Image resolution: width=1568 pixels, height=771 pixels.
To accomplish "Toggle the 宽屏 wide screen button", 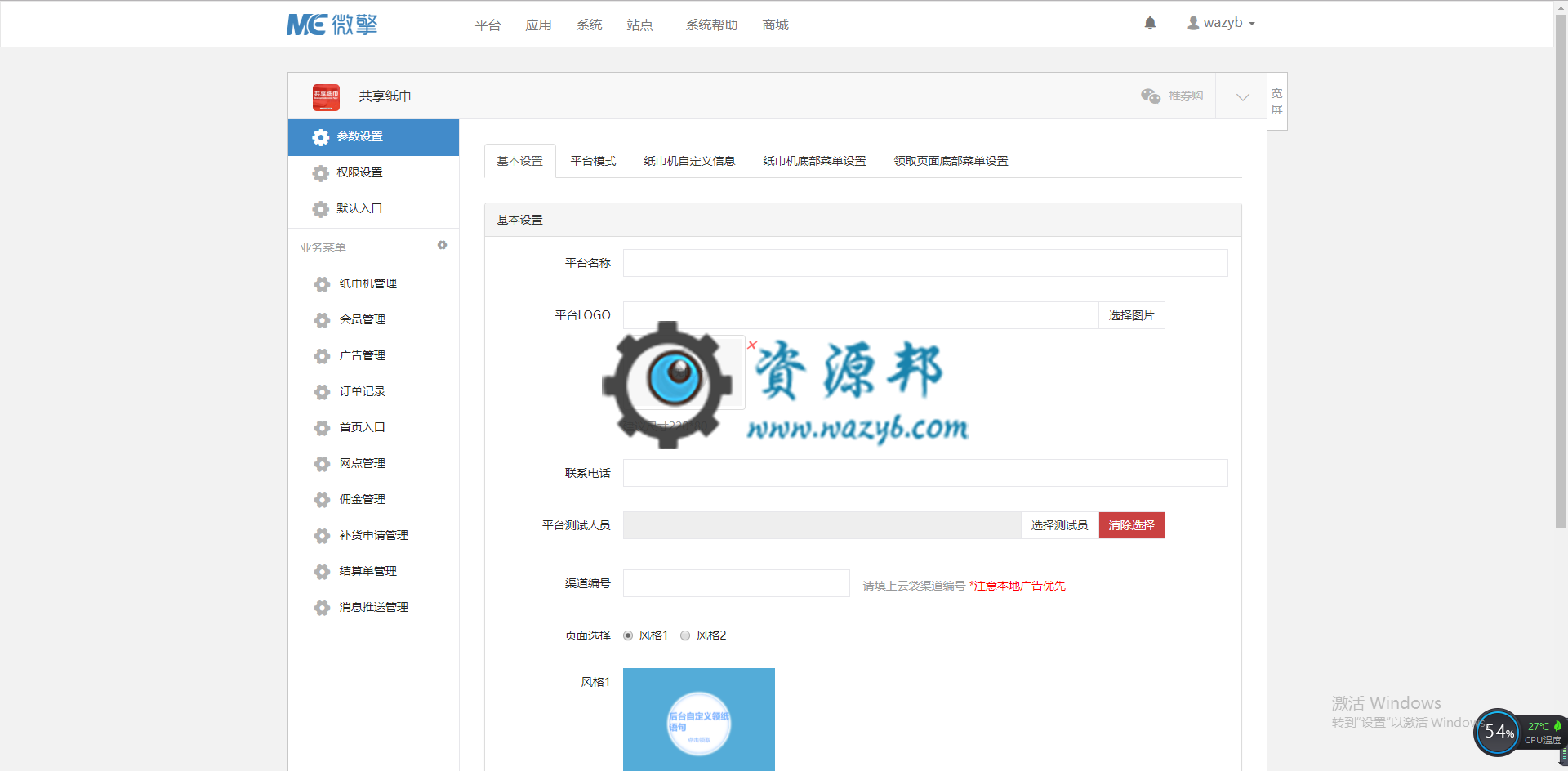I will [1277, 101].
